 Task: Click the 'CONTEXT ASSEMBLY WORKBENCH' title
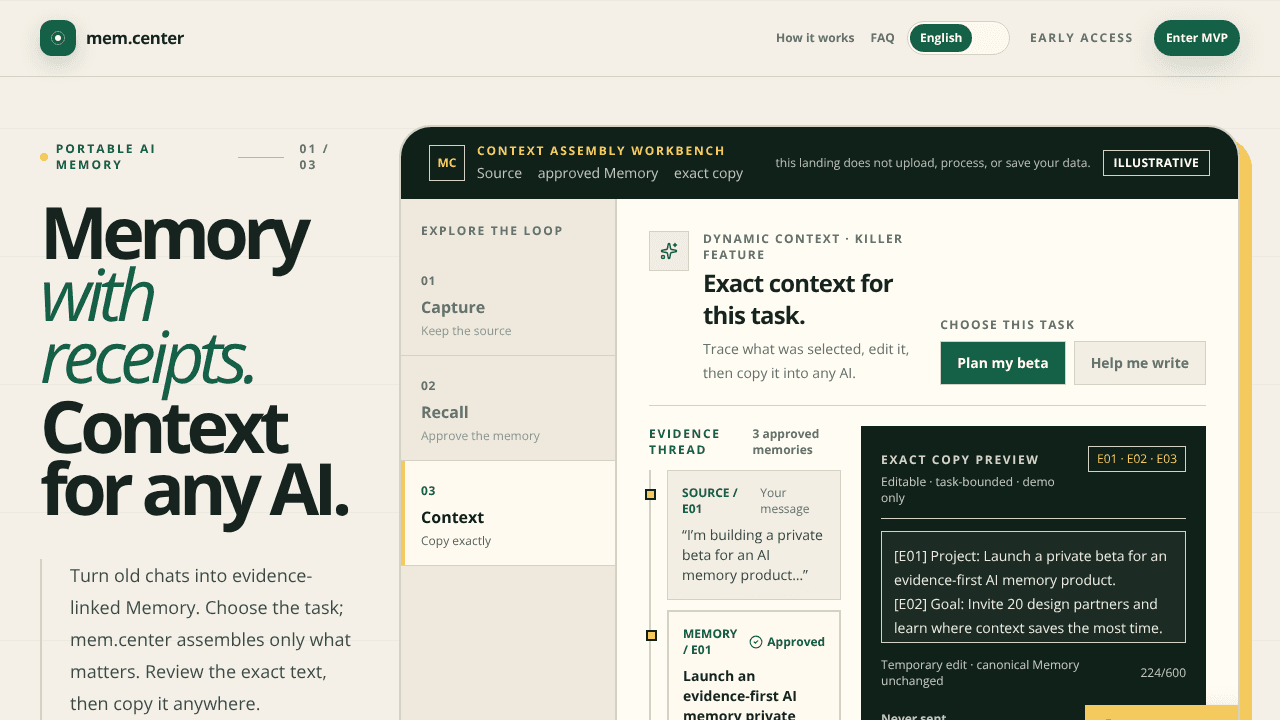601,151
